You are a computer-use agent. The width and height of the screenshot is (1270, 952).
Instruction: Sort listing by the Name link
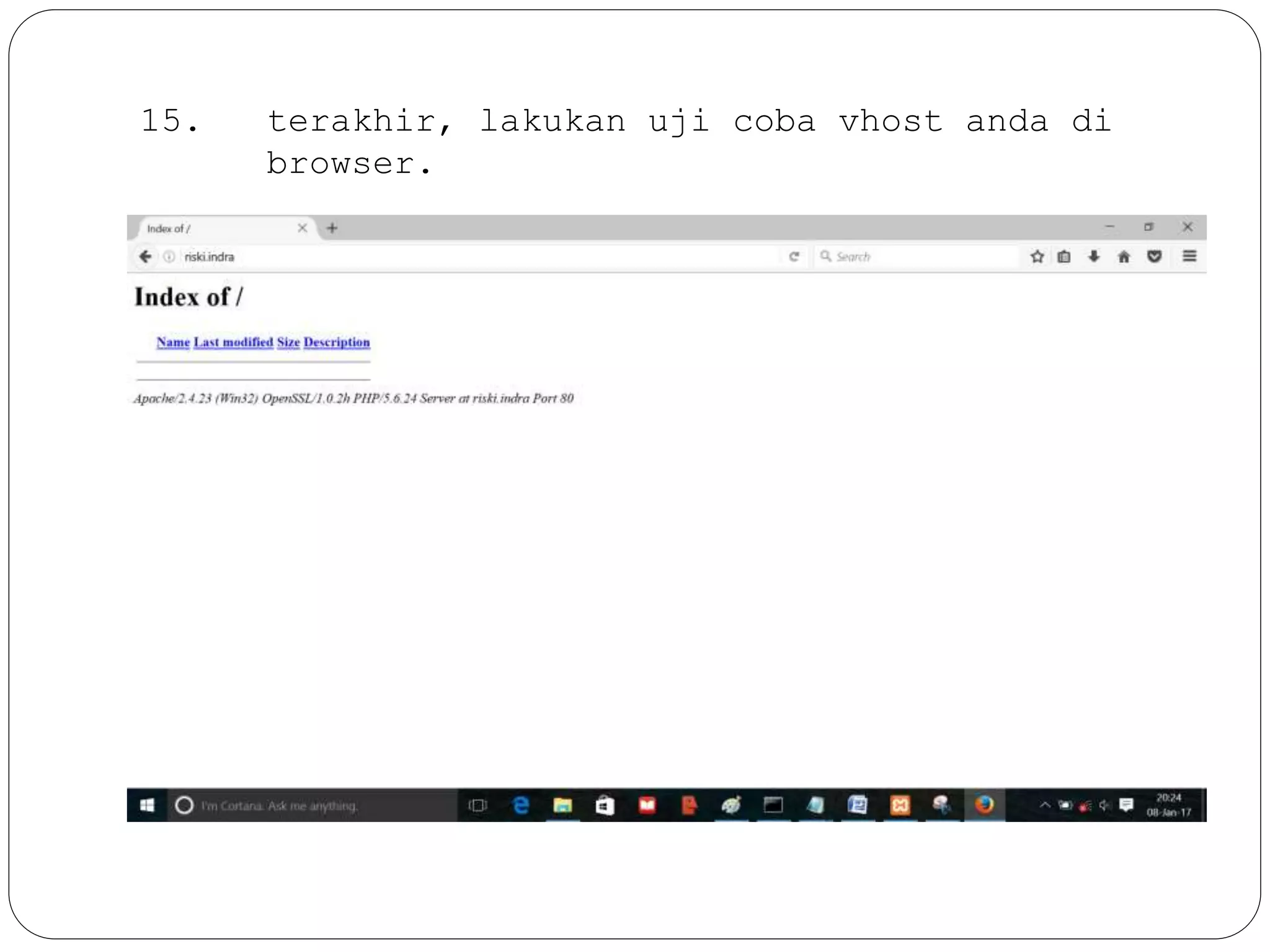173,342
